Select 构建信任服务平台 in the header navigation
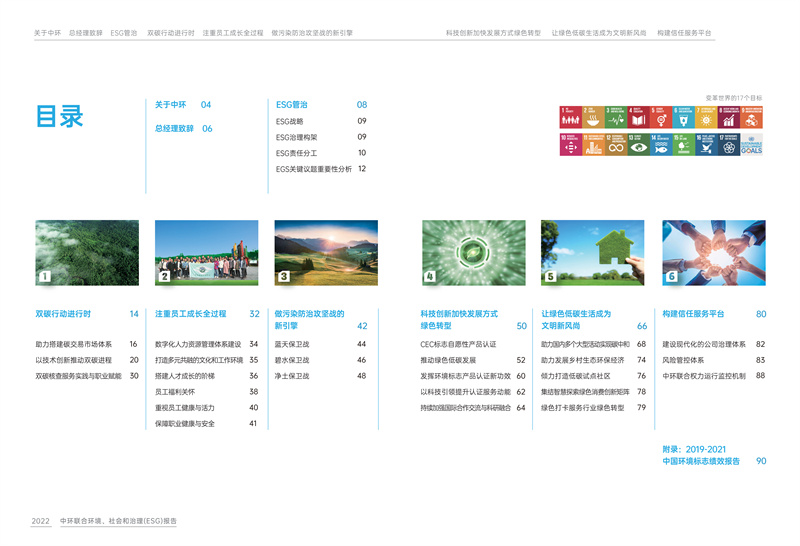Screen dimensions: 800x546 tap(685, 33)
